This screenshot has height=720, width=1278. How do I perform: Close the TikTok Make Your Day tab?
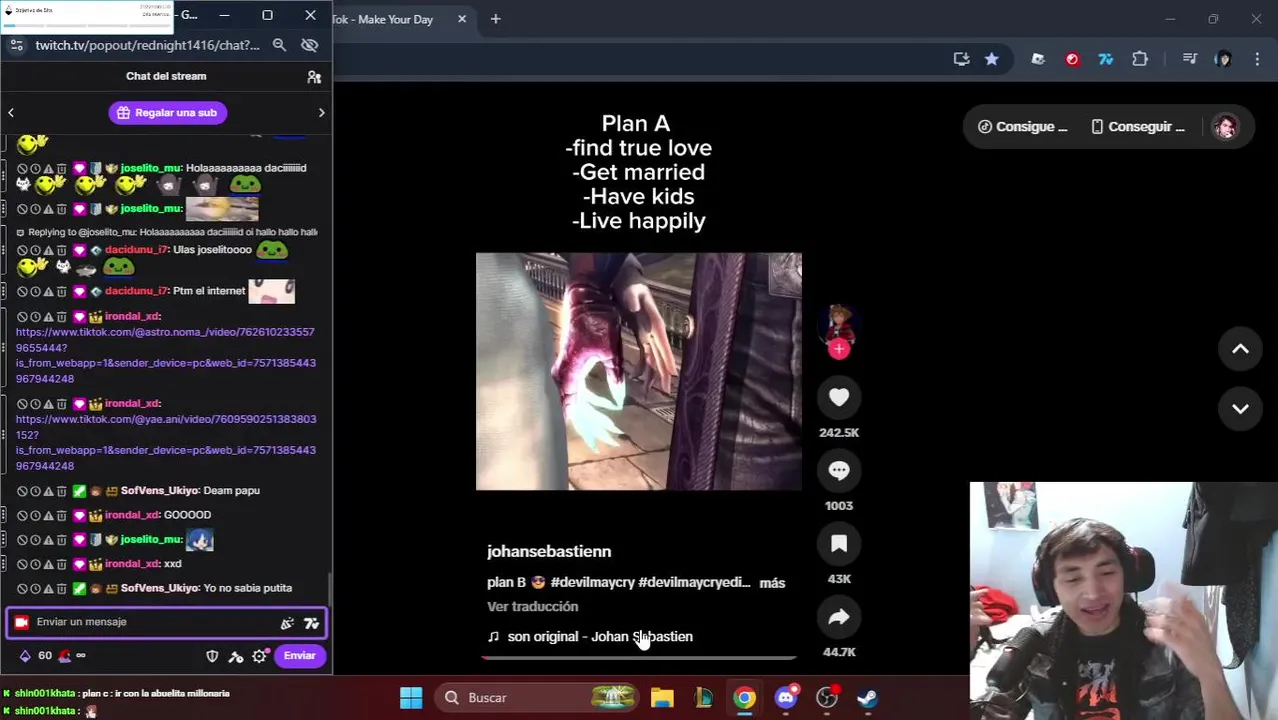point(462,19)
